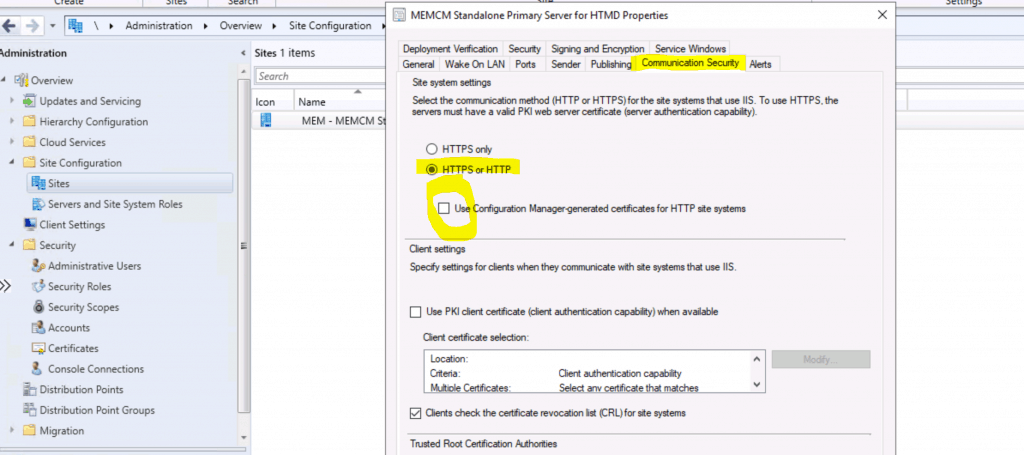Click the Certificates icon
Viewport: 1024px width, 455px height.
[x=38, y=348]
